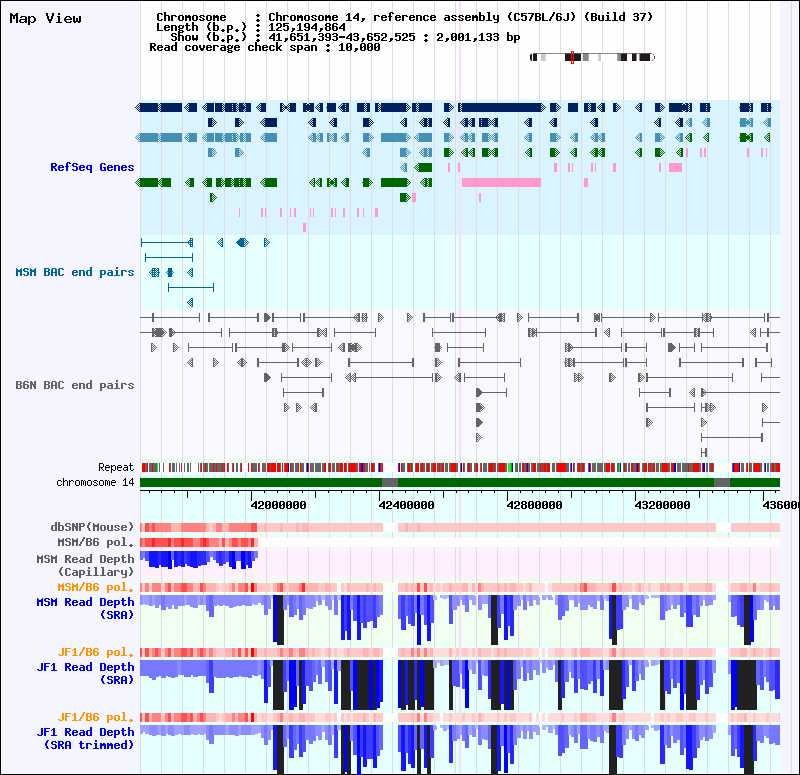Screen dimensions: 800x775
Task: Click the blue diamond MSM BAC end marker
Action: pyautogui.click(x=243, y=243)
